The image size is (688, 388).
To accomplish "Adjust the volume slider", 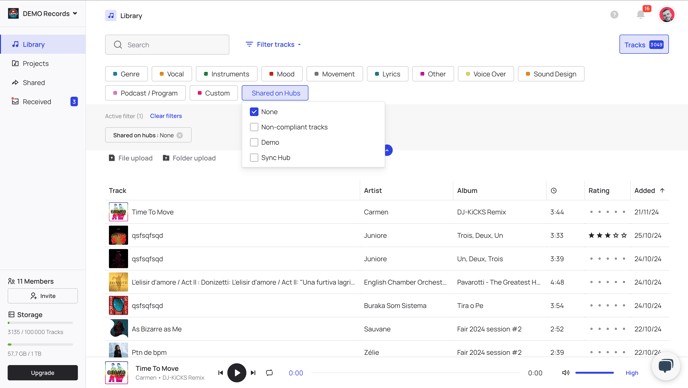I will pos(594,373).
